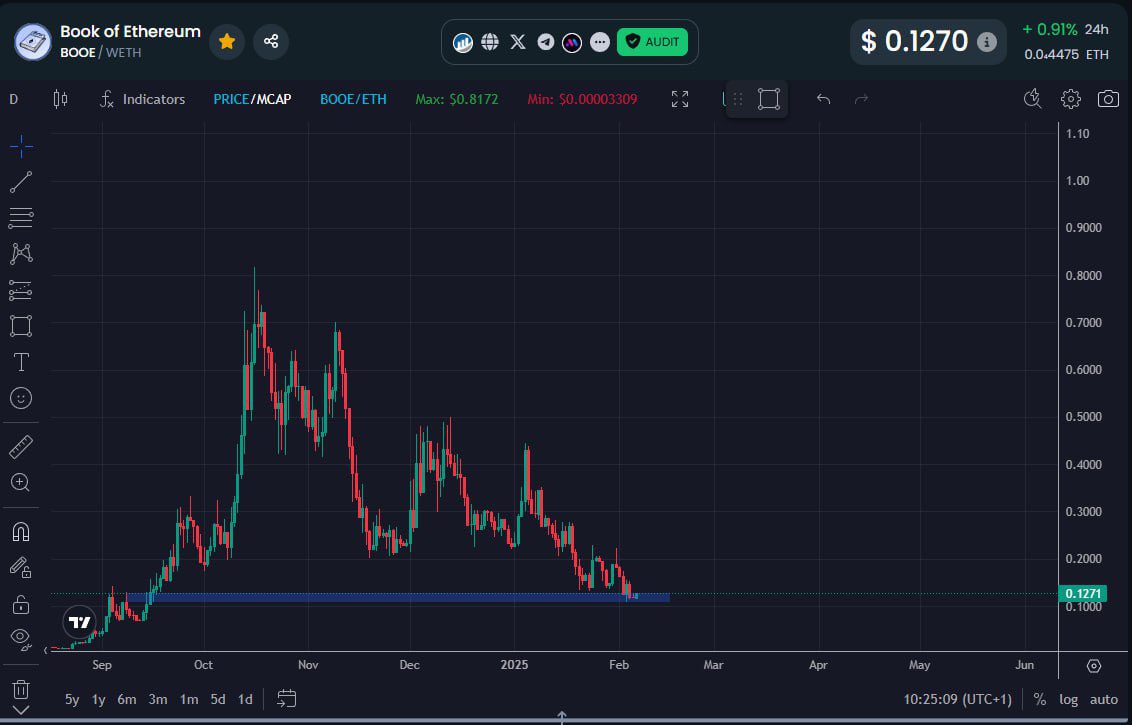Select the XABCD pattern tool
The width and height of the screenshot is (1132, 725).
(x=21, y=253)
